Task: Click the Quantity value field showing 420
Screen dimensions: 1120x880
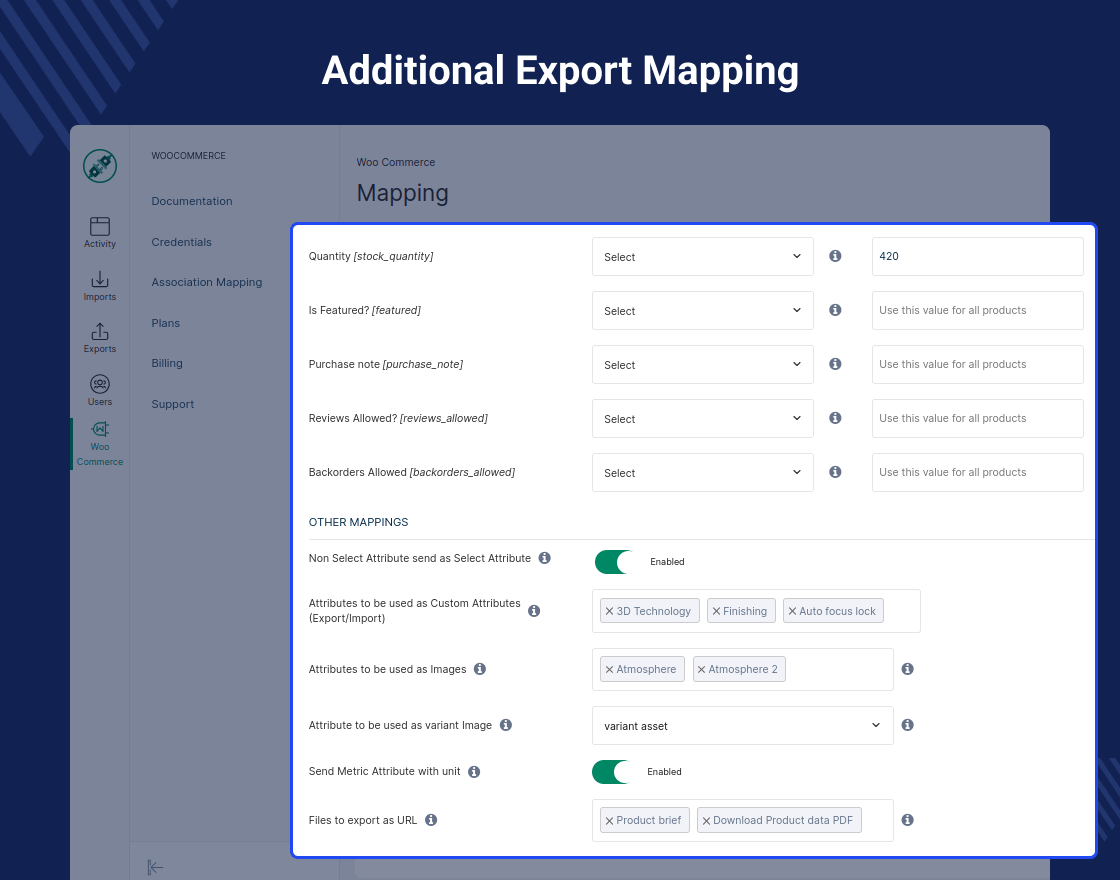Action: point(977,256)
